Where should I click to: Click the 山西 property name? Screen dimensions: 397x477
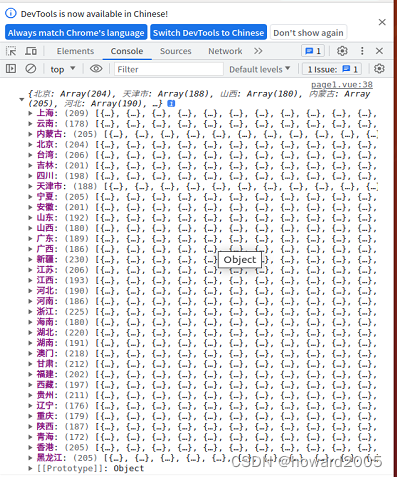point(45,228)
